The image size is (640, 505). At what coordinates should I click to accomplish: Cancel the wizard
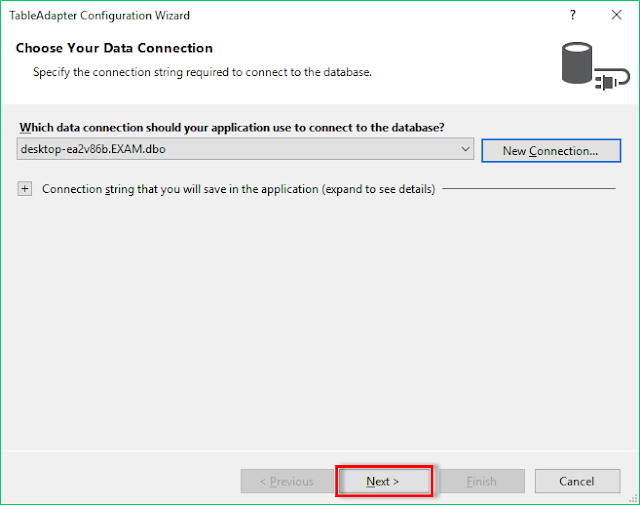tap(577, 481)
